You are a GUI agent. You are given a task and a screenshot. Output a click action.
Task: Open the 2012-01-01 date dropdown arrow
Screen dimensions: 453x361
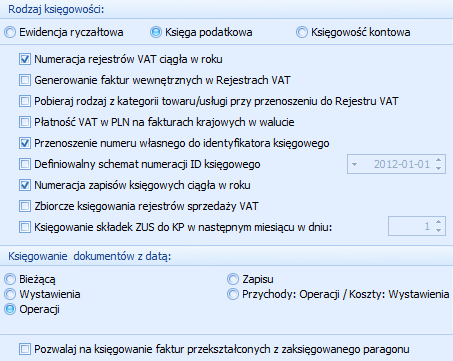354,164
